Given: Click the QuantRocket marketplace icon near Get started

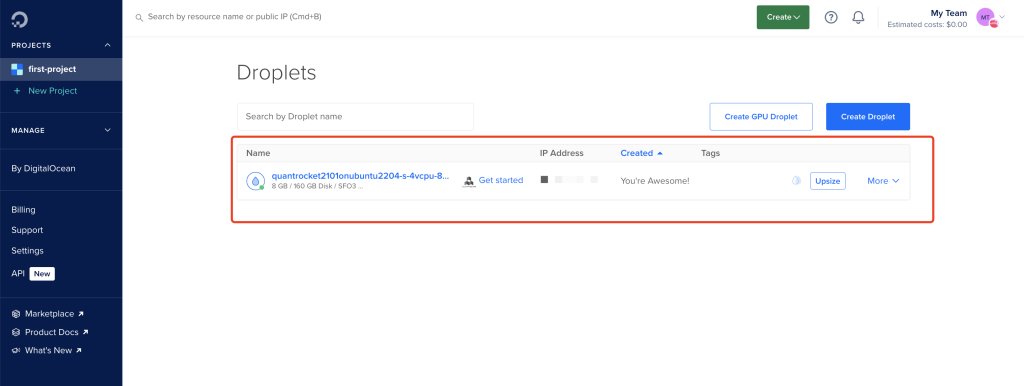Looking at the screenshot, I should click(x=469, y=181).
